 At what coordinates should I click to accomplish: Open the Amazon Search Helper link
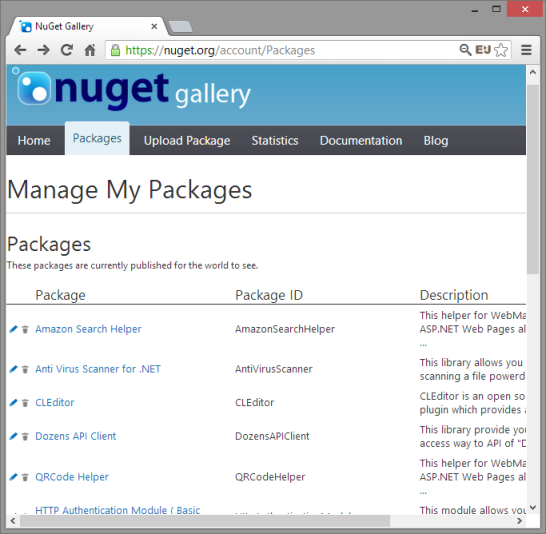88,329
